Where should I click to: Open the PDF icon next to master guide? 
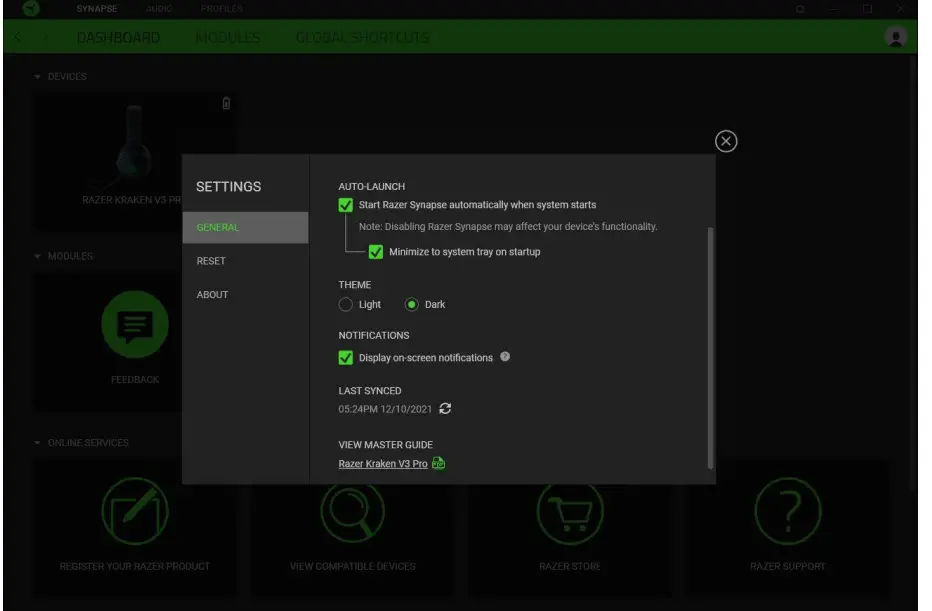click(438, 464)
